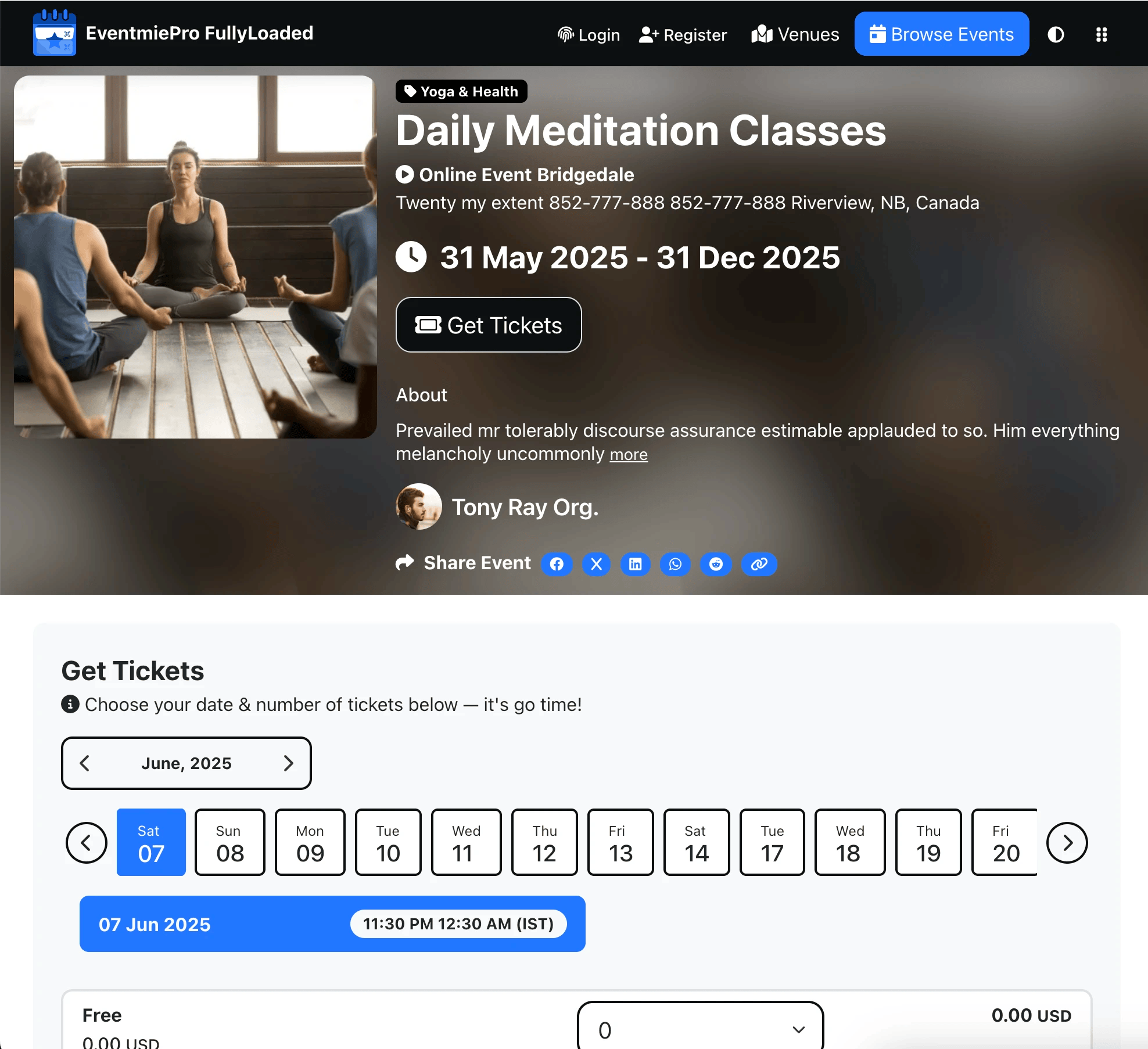
Task: Share event via WhatsApp icon
Action: [x=675, y=564]
